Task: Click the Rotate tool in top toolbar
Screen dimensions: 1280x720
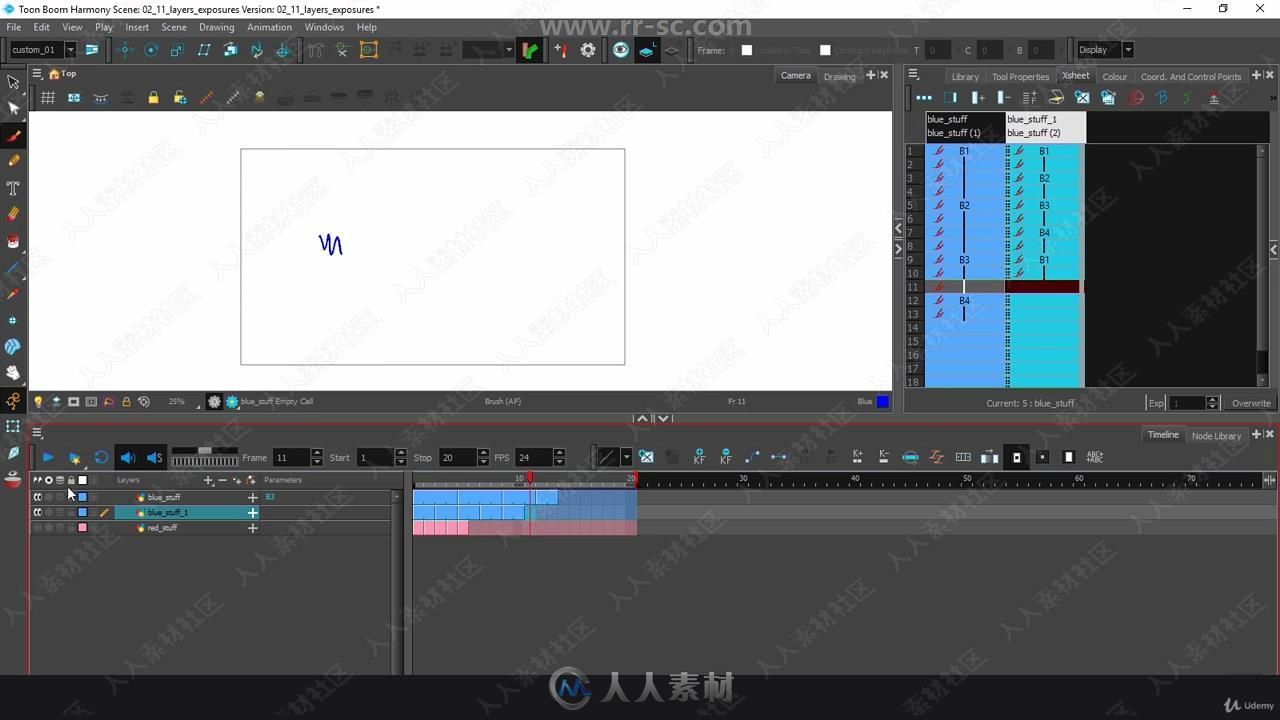Action: pyautogui.click(x=151, y=50)
